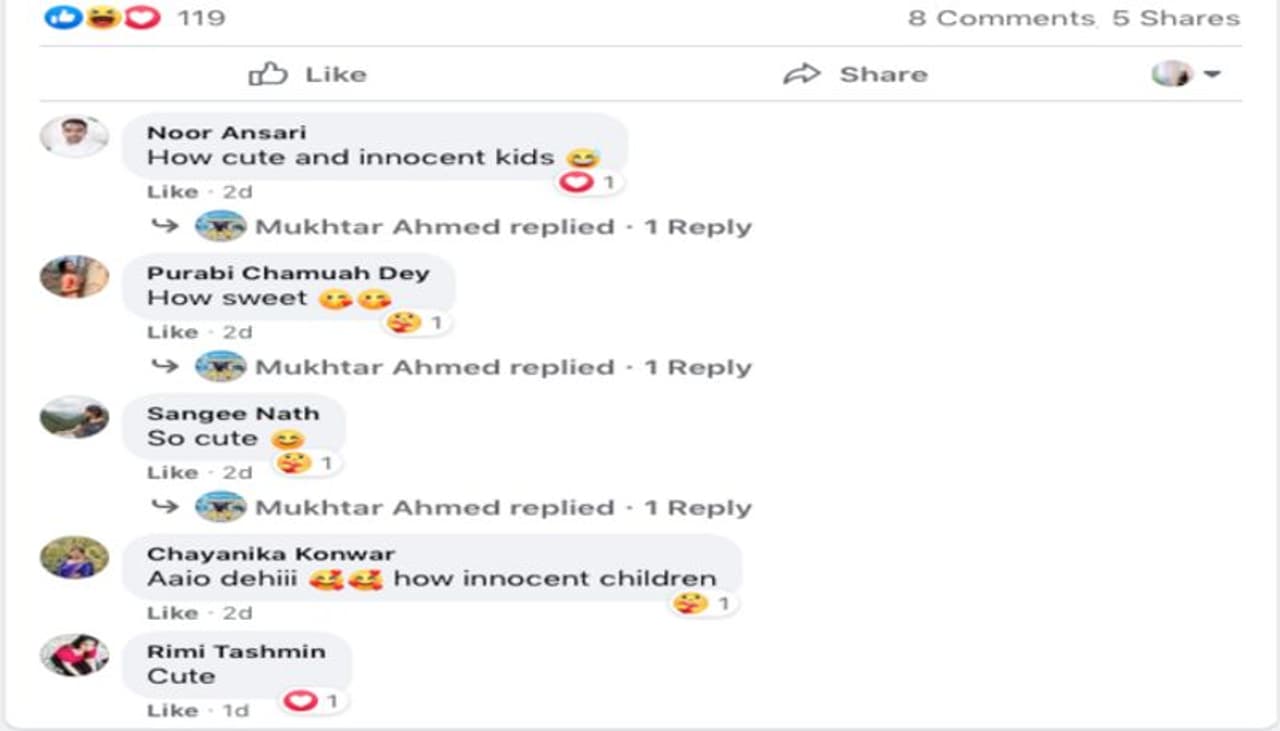The image size is (1280, 731).
Task: Click reaction badge on Sangee Nath's comment
Action: point(294,463)
